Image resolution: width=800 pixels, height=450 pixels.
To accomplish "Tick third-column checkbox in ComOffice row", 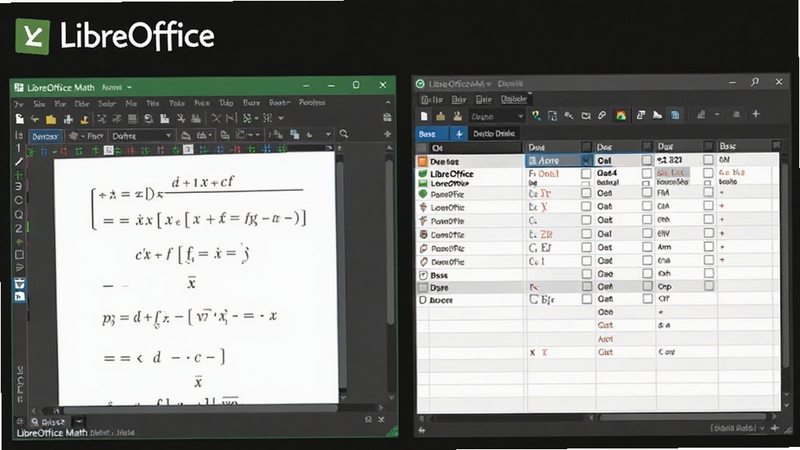I will tap(647, 233).
